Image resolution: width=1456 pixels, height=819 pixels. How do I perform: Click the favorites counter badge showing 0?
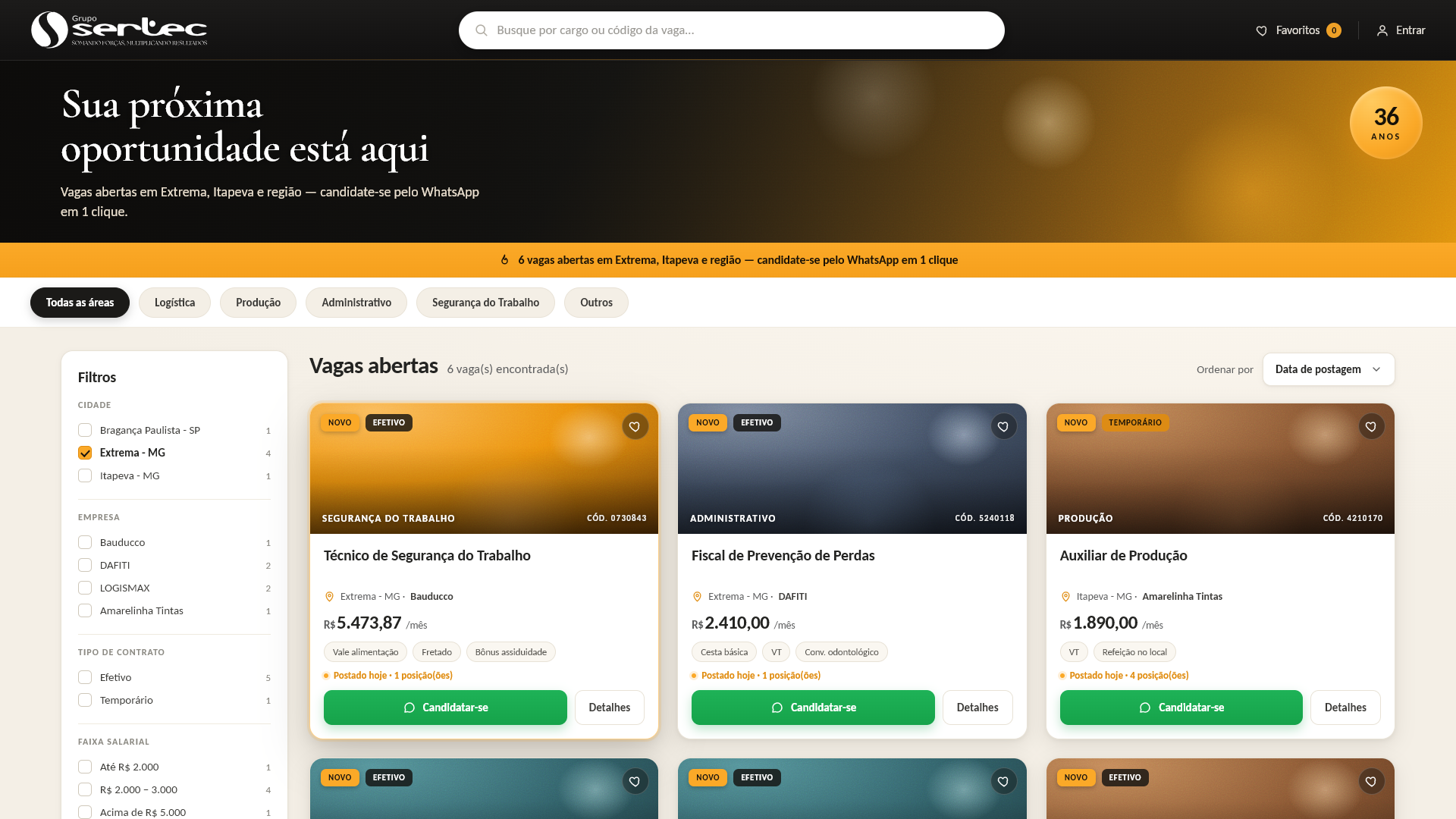[x=1334, y=30]
